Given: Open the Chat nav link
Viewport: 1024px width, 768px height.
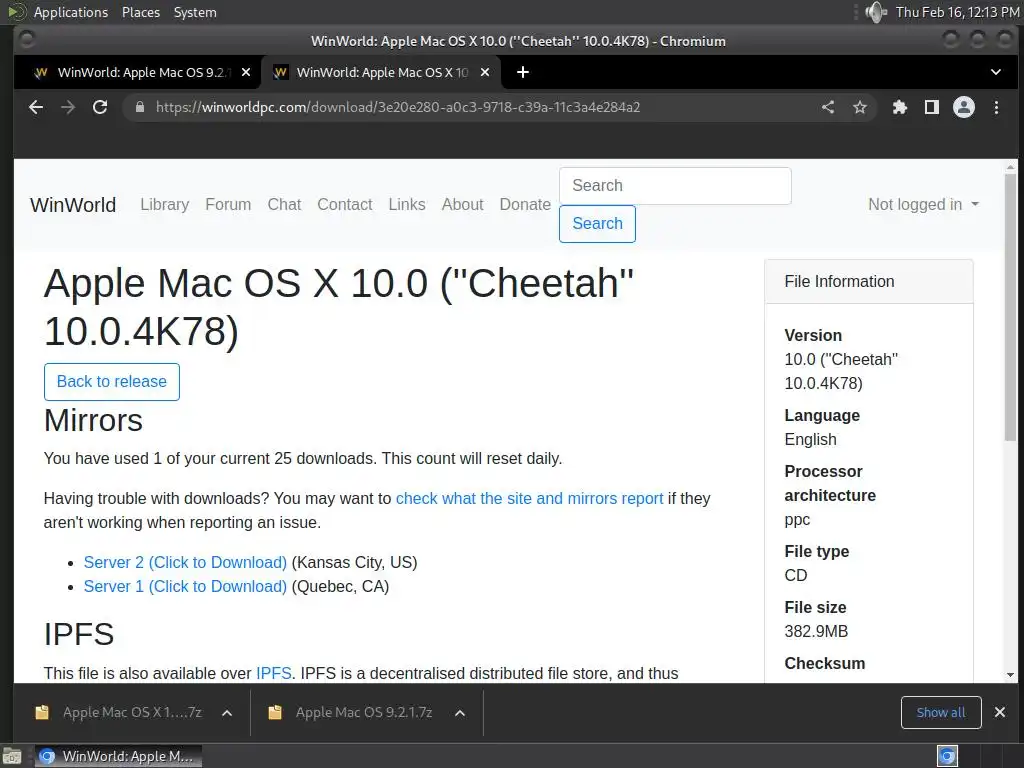Looking at the screenshot, I should (x=284, y=204).
